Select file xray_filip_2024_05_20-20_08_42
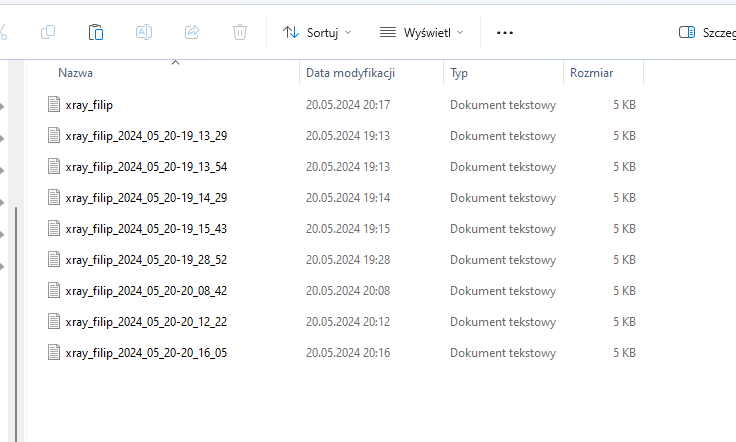Screen dimensions: 736x442 [146, 291]
